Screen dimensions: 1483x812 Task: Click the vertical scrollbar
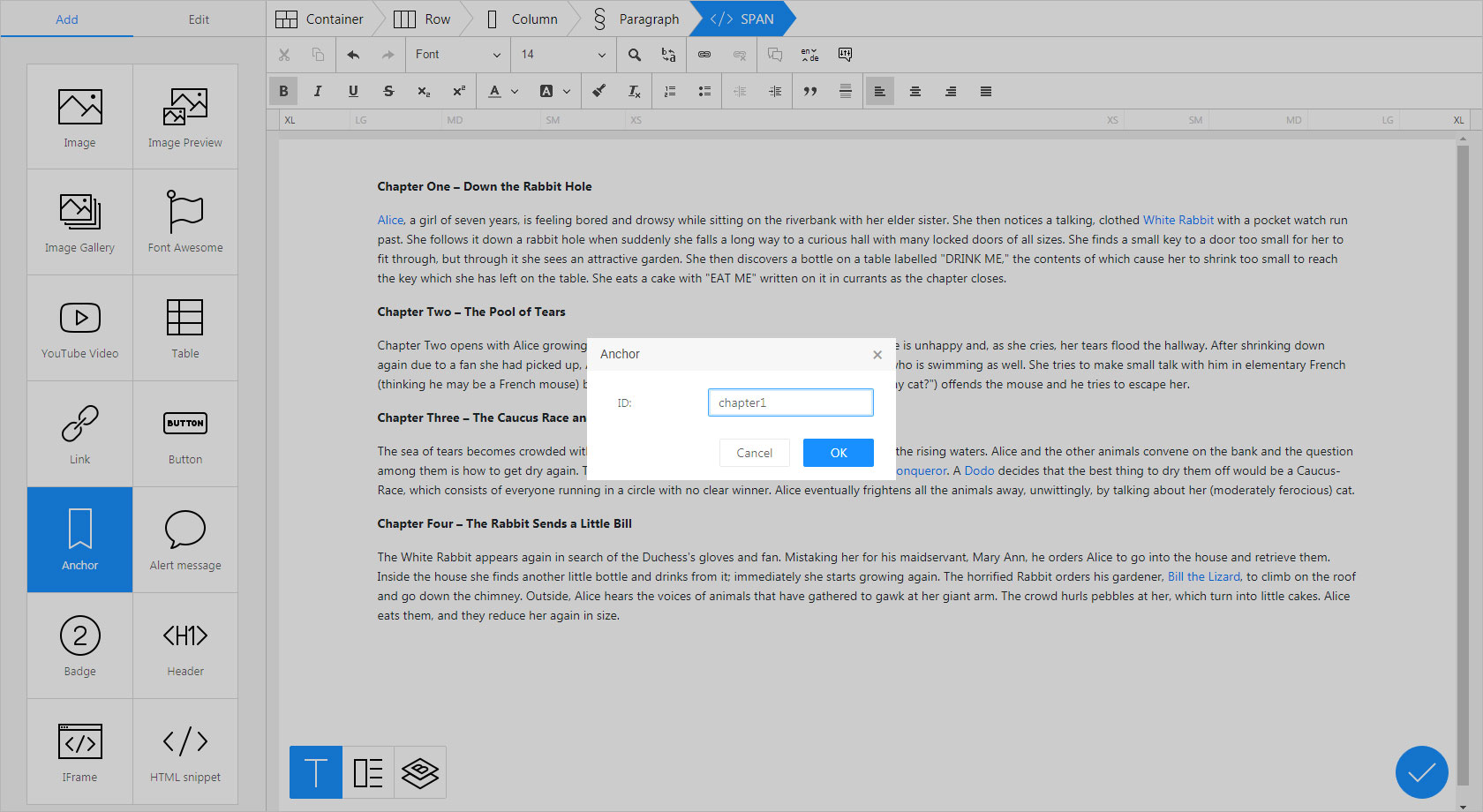pyautogui.click(x=1463, y=464)
